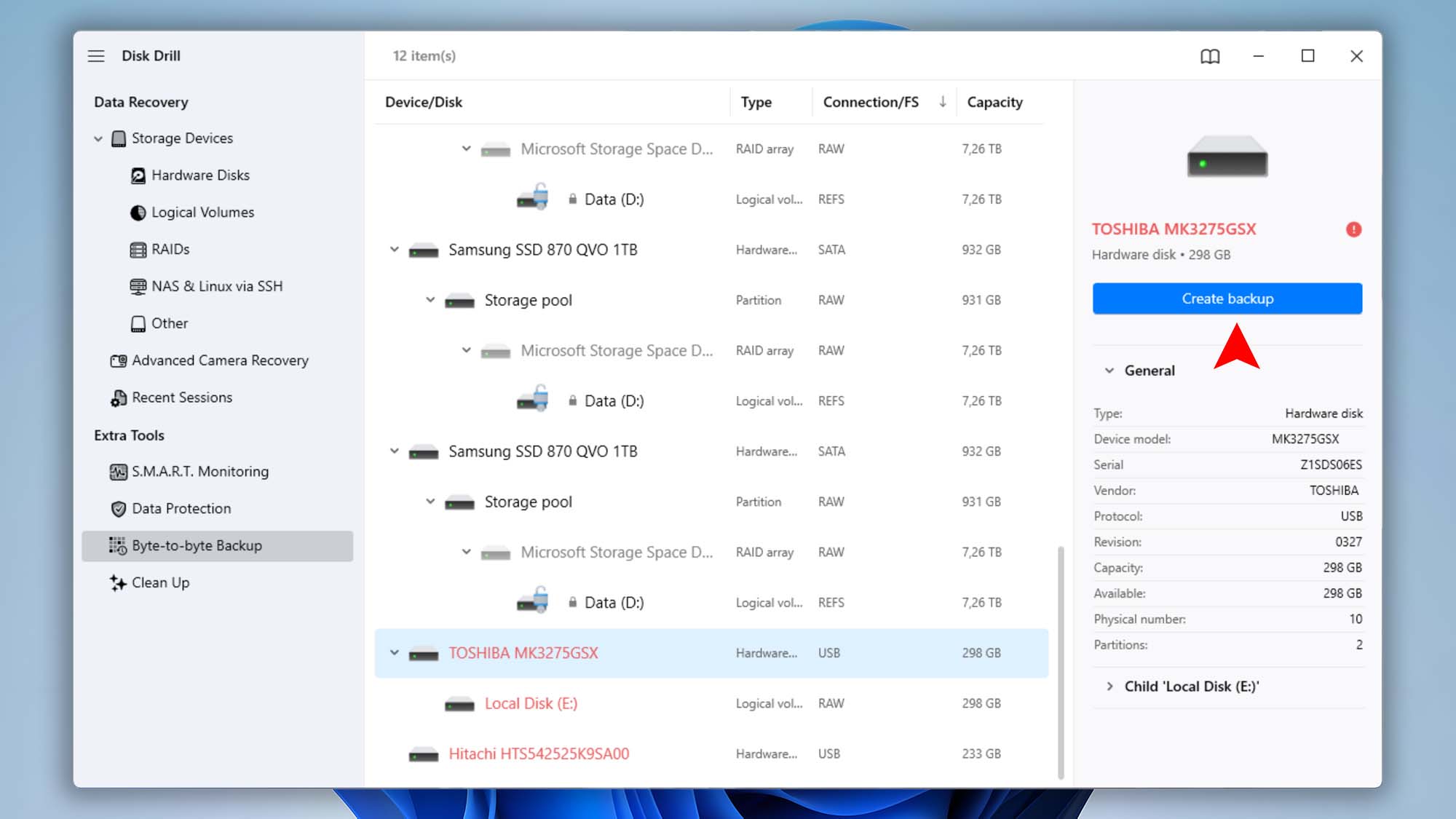Screen dimensions: 1456x819
Task: Click the Clean Up sparkle icon
Action: 118,583
